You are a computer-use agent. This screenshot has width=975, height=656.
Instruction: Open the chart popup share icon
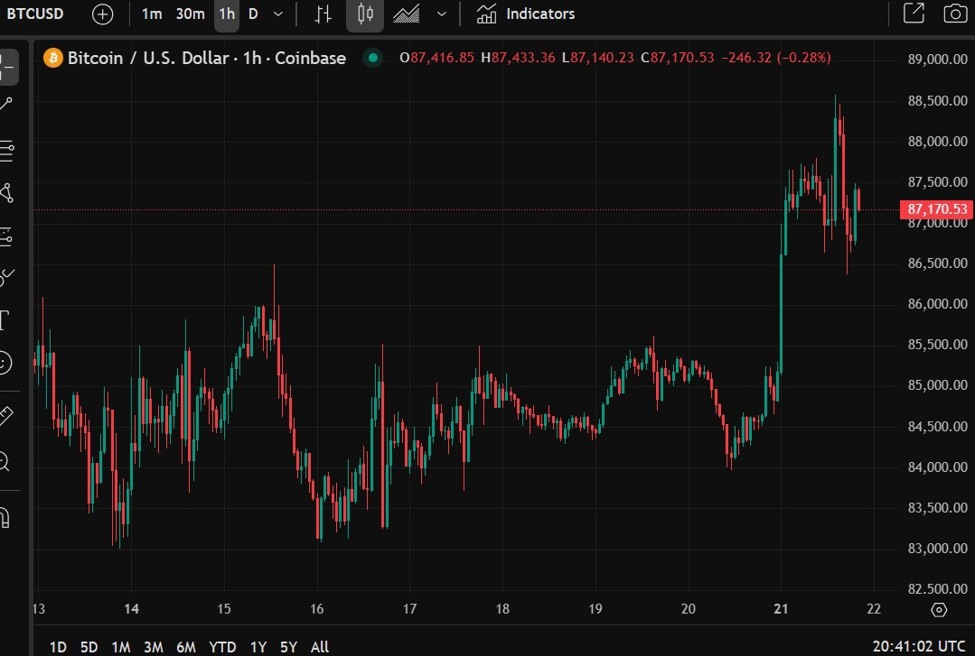point(913,13)
